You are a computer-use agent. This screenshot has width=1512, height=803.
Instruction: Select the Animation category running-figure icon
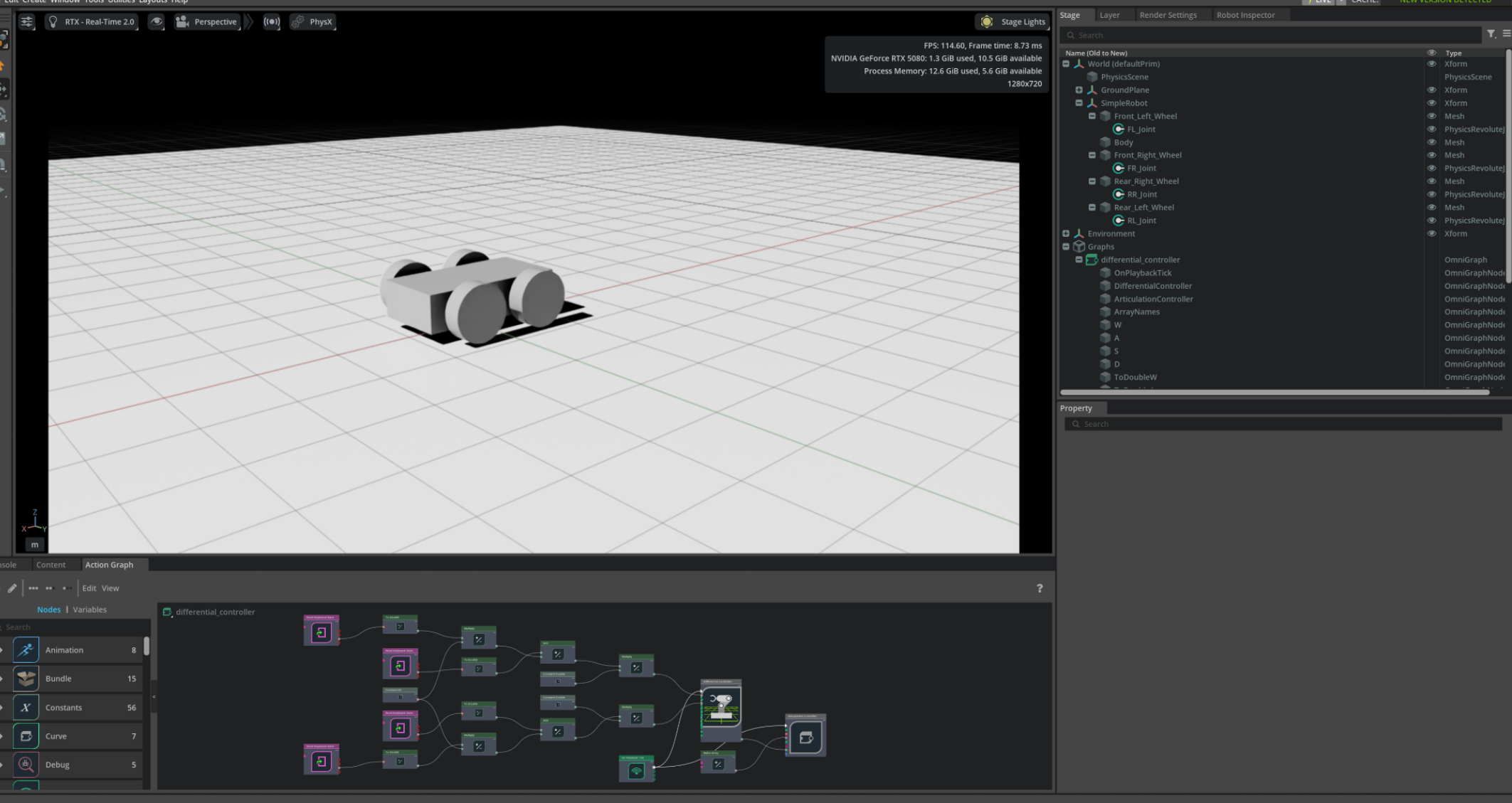[26, 649]
